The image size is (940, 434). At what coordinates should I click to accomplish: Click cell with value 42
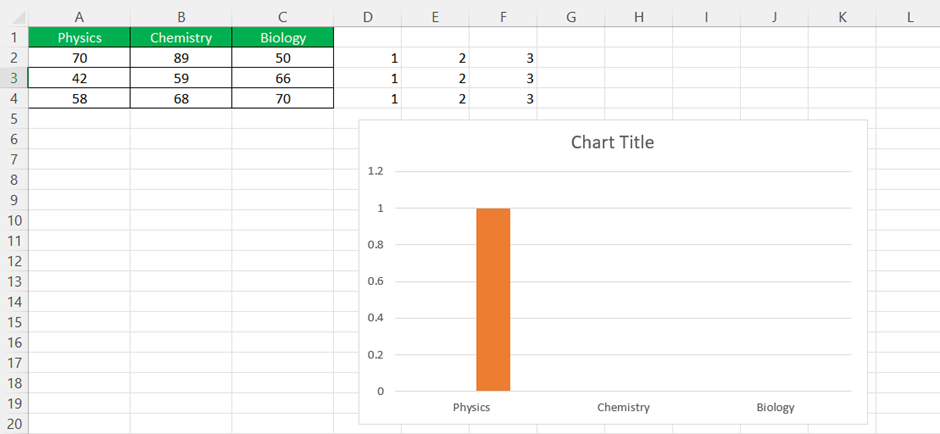(79, 79)
